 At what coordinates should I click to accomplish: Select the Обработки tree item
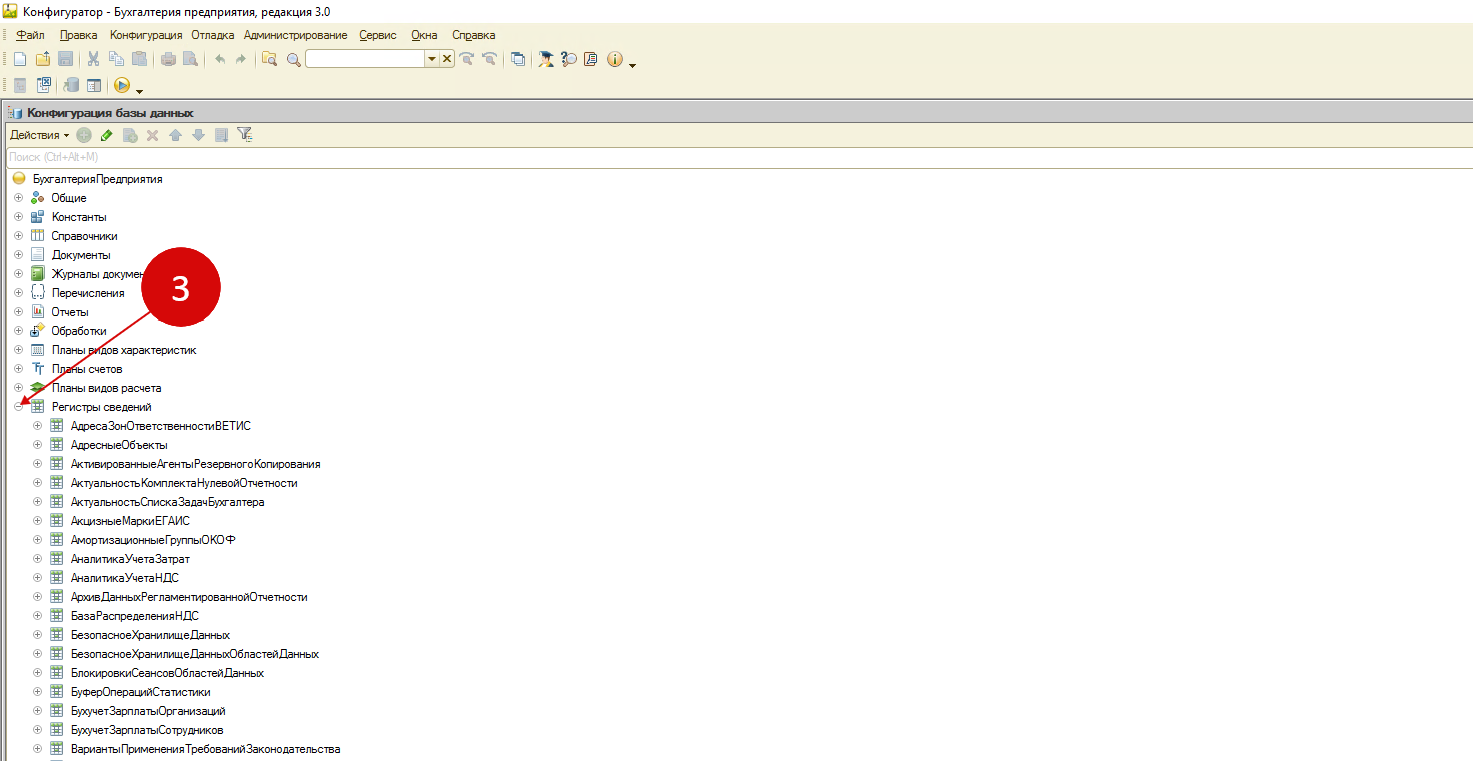click(79, 331)
